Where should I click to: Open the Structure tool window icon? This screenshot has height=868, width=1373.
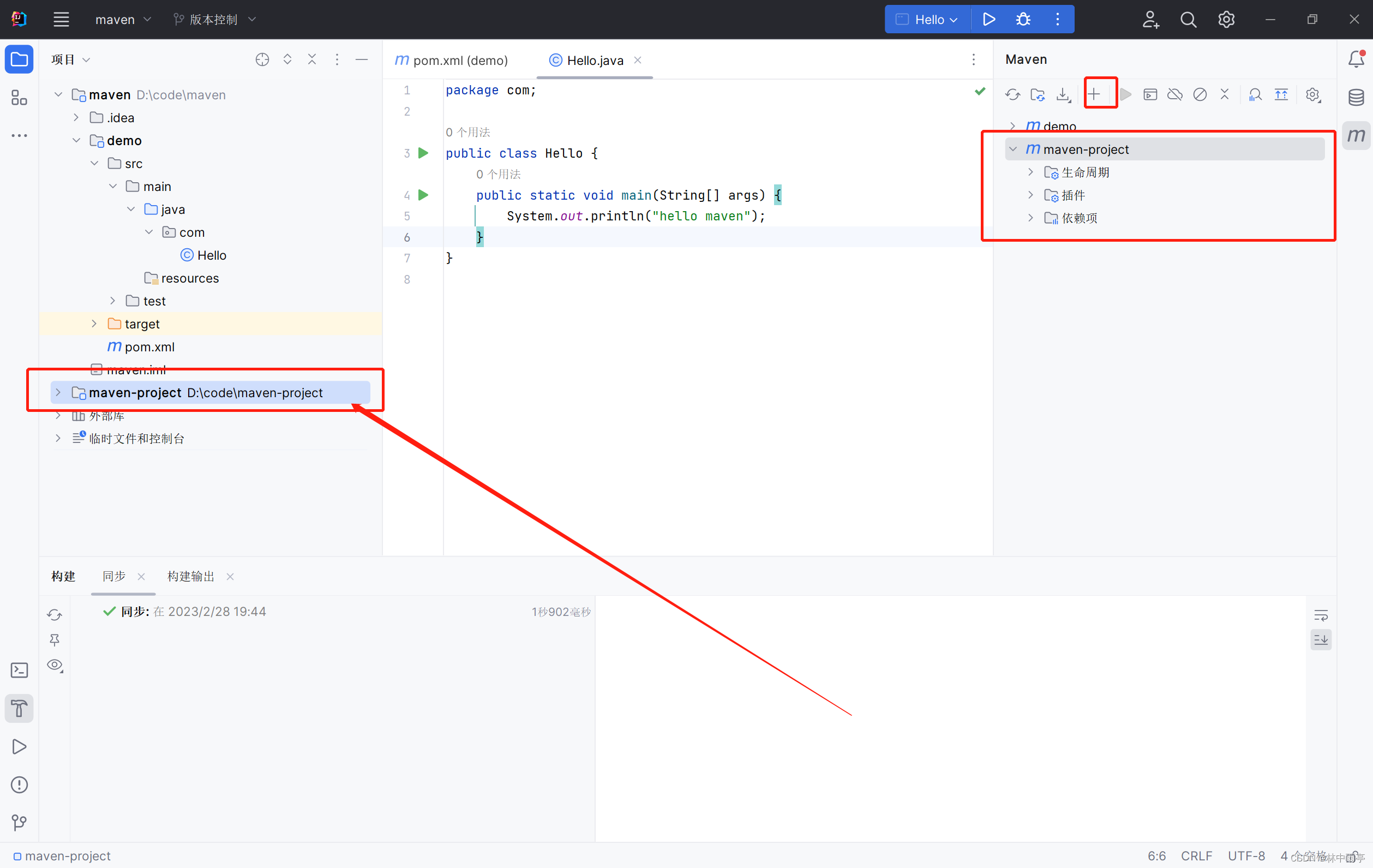click(x=20, y=98)
